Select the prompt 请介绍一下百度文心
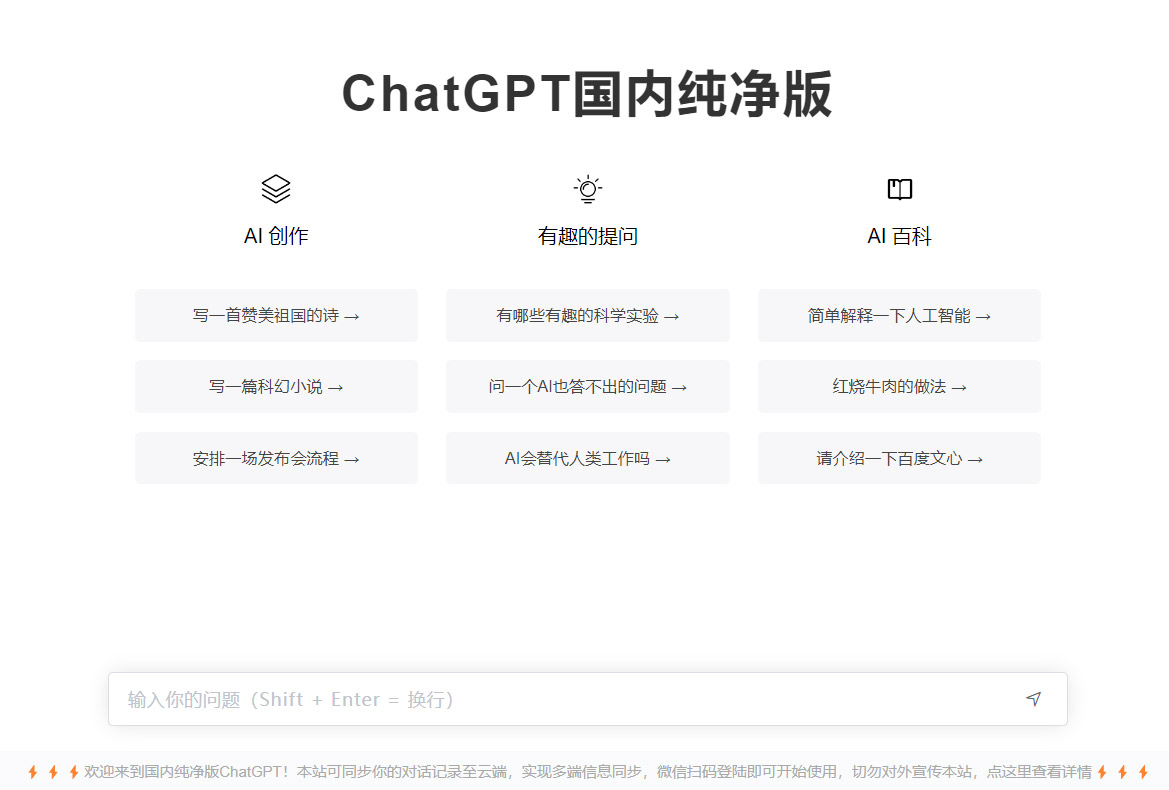 click(x=899, y=458)
